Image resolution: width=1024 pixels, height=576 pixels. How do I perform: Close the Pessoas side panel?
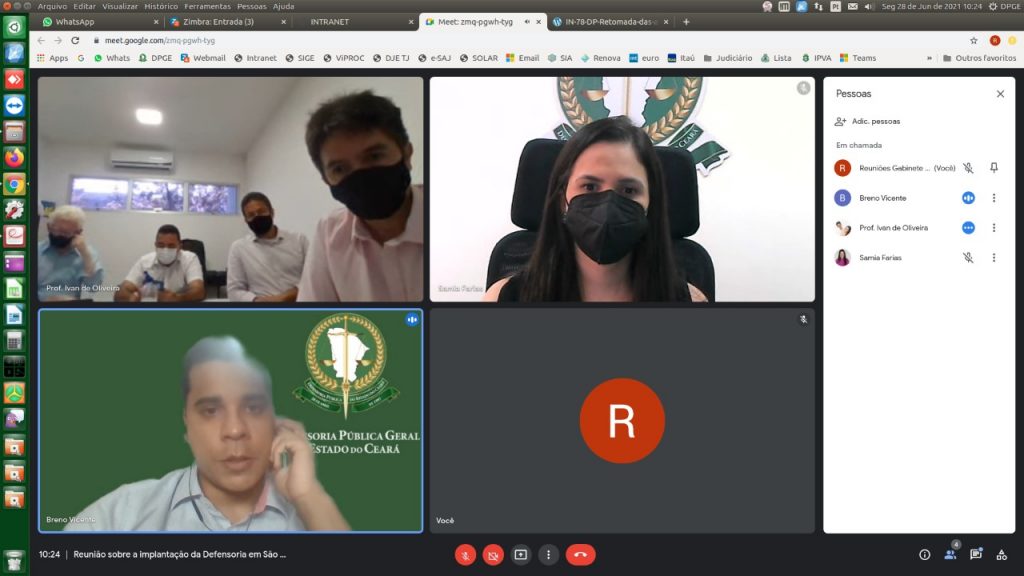click(x=1000, y=94)
